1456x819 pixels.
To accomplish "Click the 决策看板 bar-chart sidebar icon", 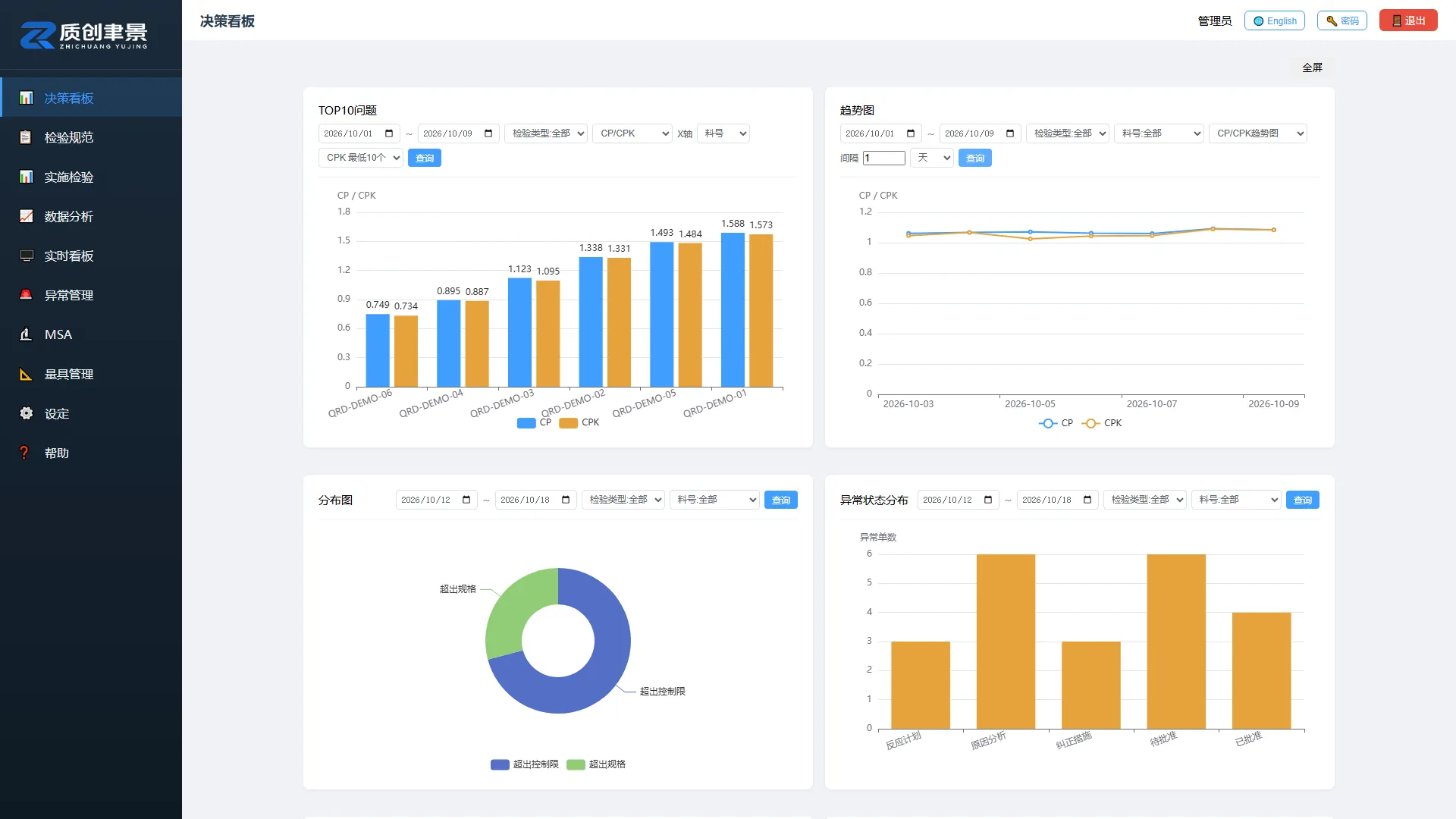I will pos(26,98).
